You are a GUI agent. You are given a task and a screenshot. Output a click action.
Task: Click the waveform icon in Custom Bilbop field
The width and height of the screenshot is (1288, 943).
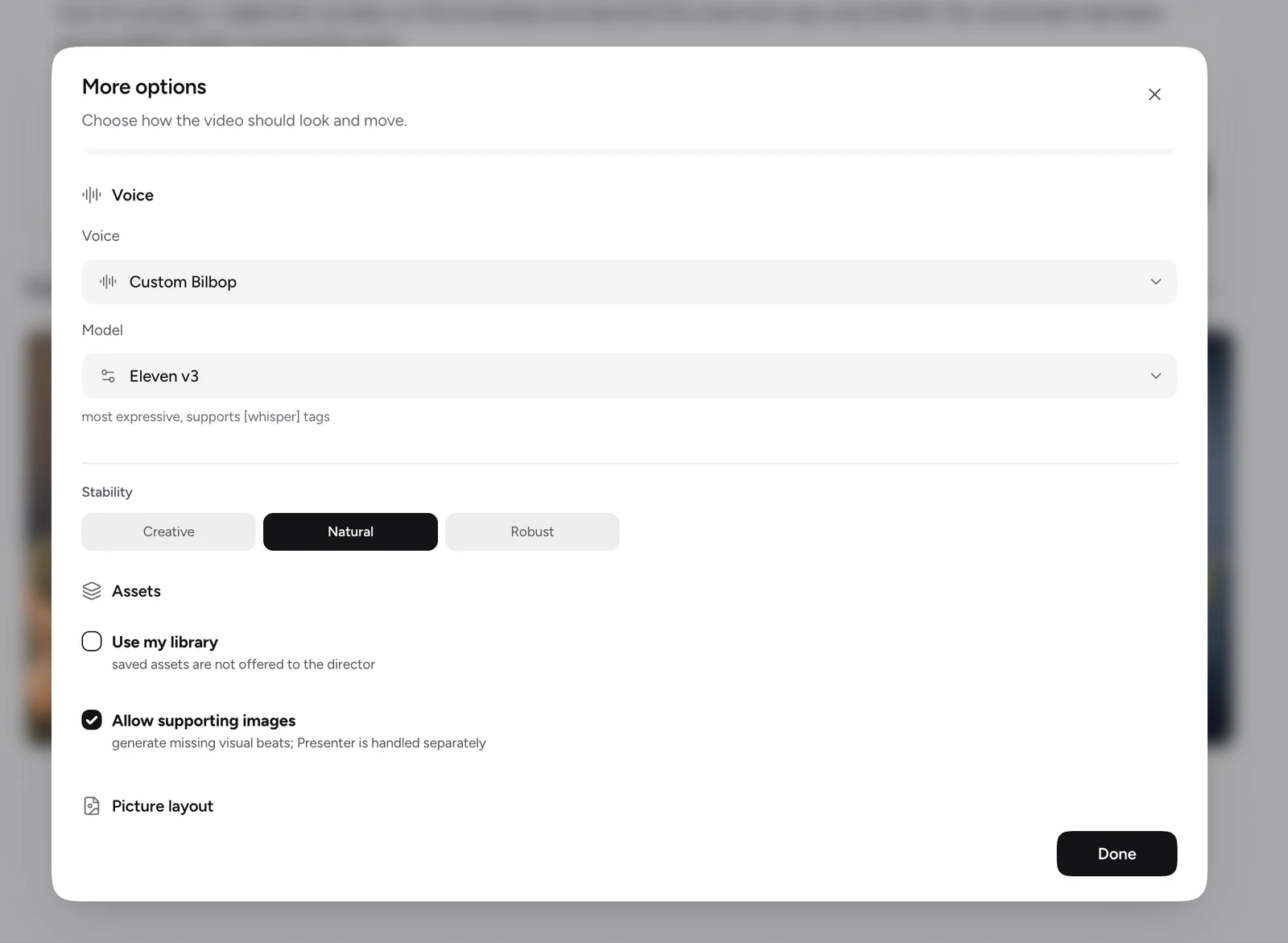click(108, 282)
